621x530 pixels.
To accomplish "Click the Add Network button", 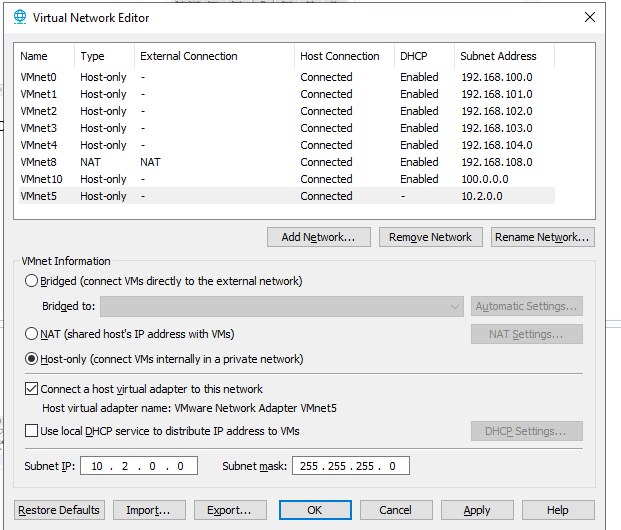I will 319,237.
